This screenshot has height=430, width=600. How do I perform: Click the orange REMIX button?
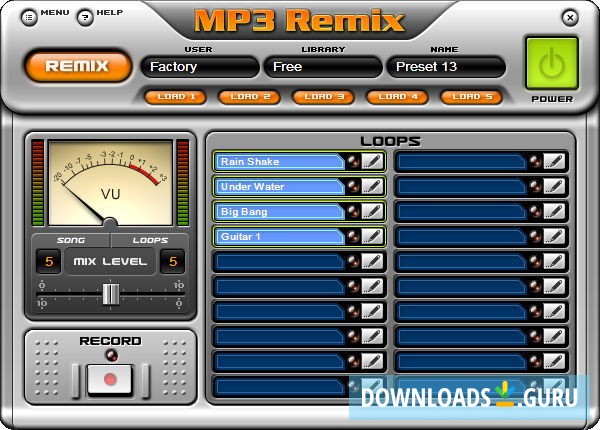click(x=78, y=66)
